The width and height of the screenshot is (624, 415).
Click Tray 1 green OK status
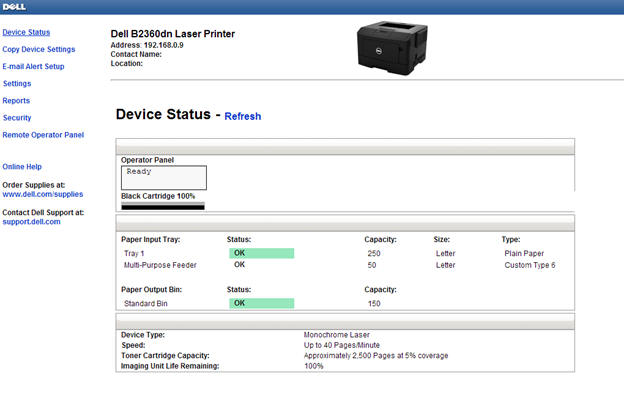[x=261, y=253]
